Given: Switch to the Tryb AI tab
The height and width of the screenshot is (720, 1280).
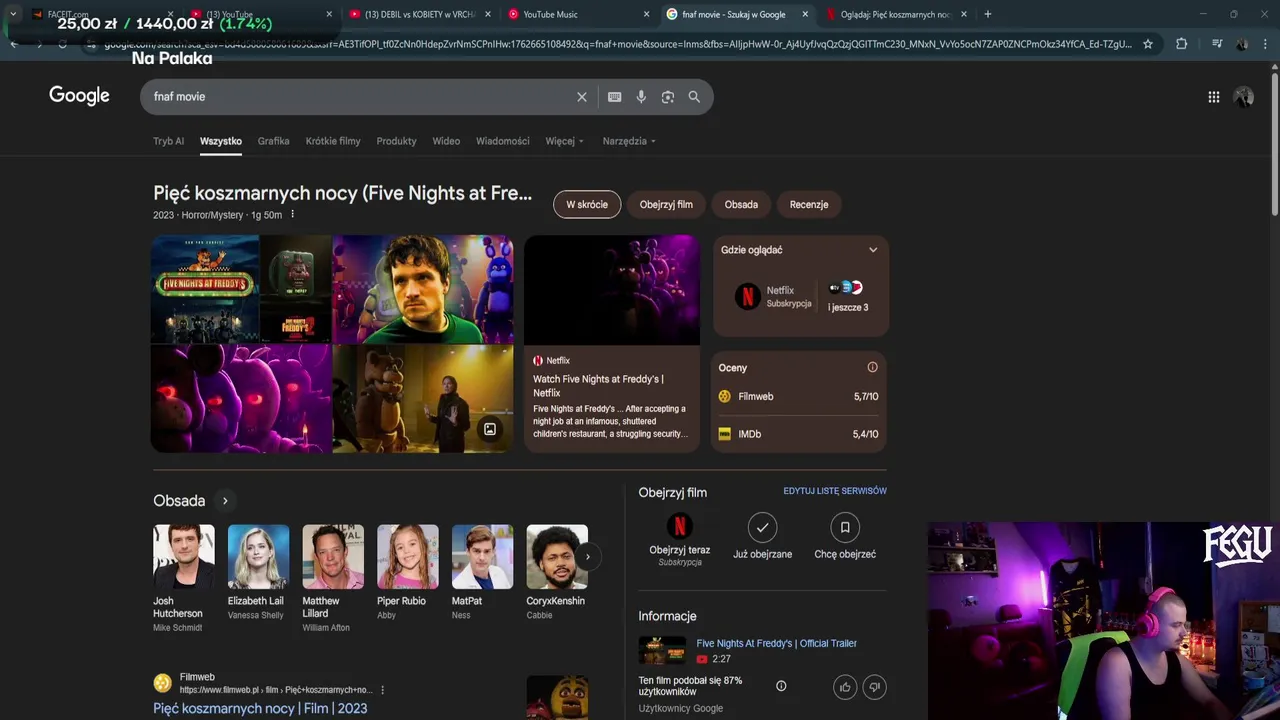Looking at the screenshot, I should tap(168, 141).
